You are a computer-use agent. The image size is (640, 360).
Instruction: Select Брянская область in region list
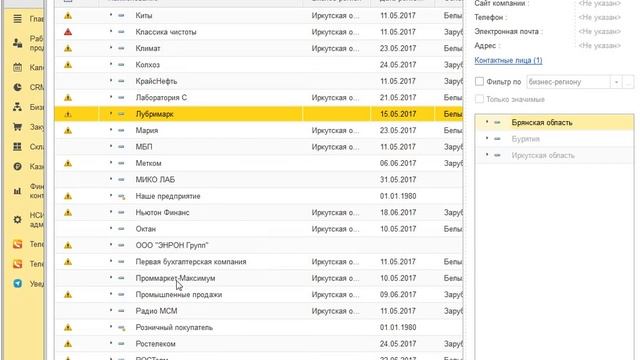click(542, 122)
